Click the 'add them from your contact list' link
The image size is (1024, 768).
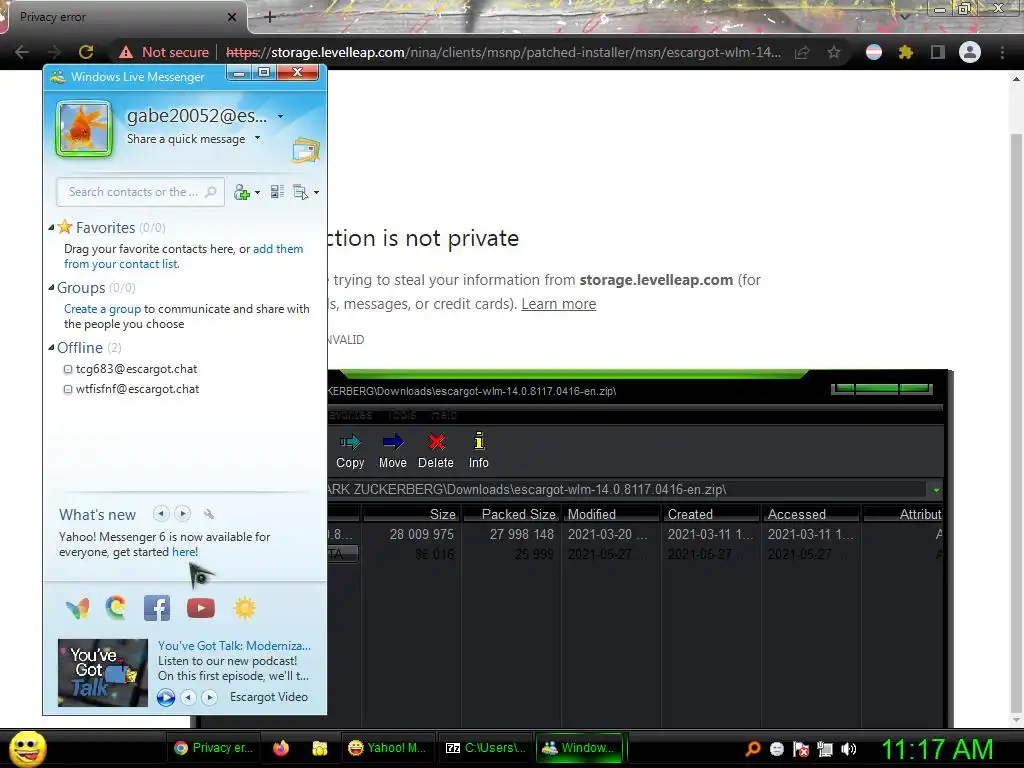tap(184, 256)
